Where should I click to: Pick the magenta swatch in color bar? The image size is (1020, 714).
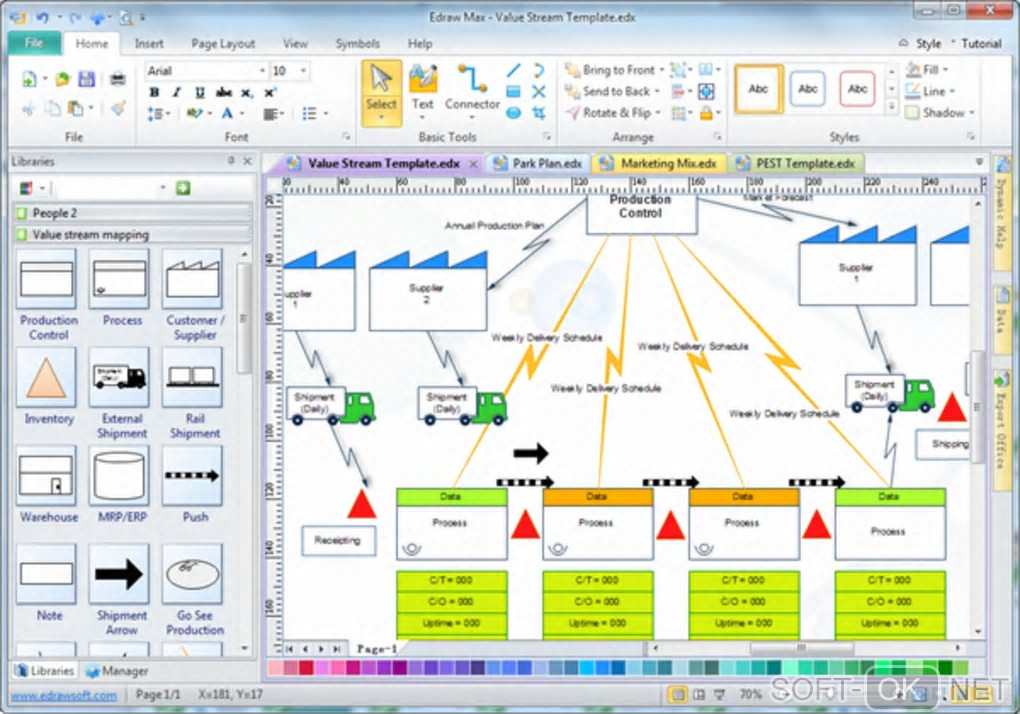(x=353, y=667)
